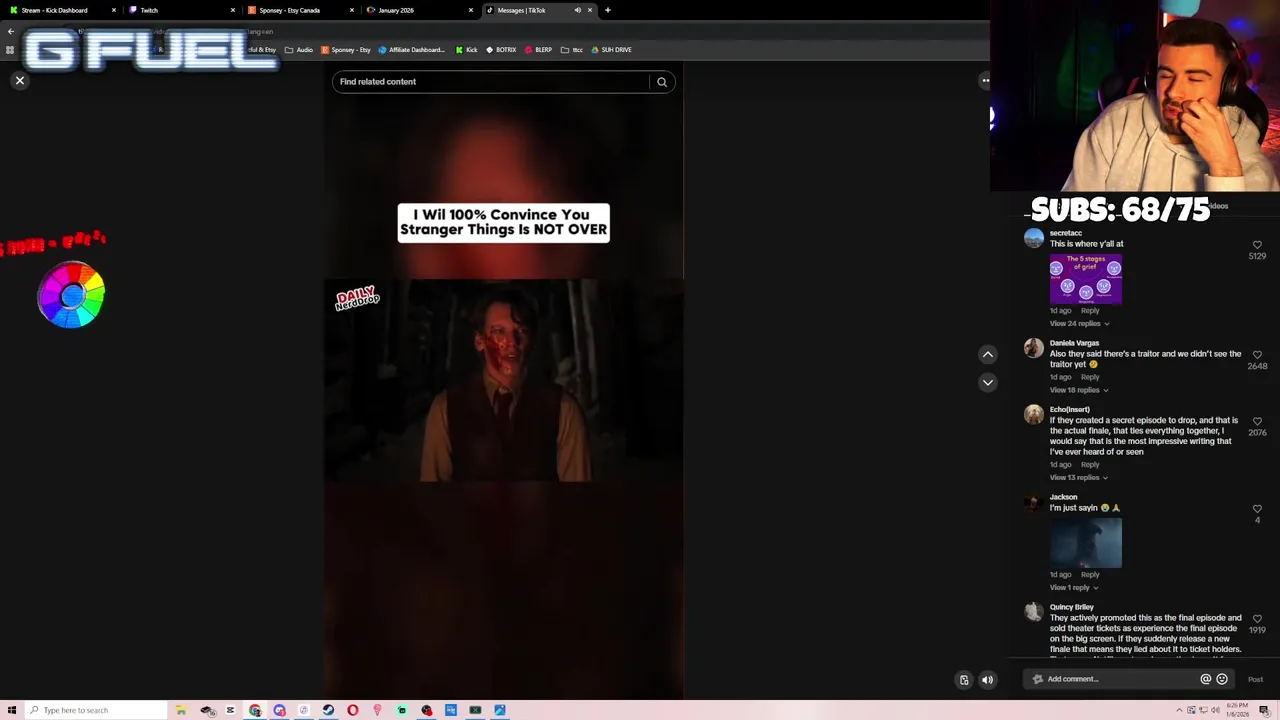Image resolution: width=1280 pixels, height=720 pixels.
Task: Expand View 18 replies under Daniela Vargas
Action: click(1079, 390)
